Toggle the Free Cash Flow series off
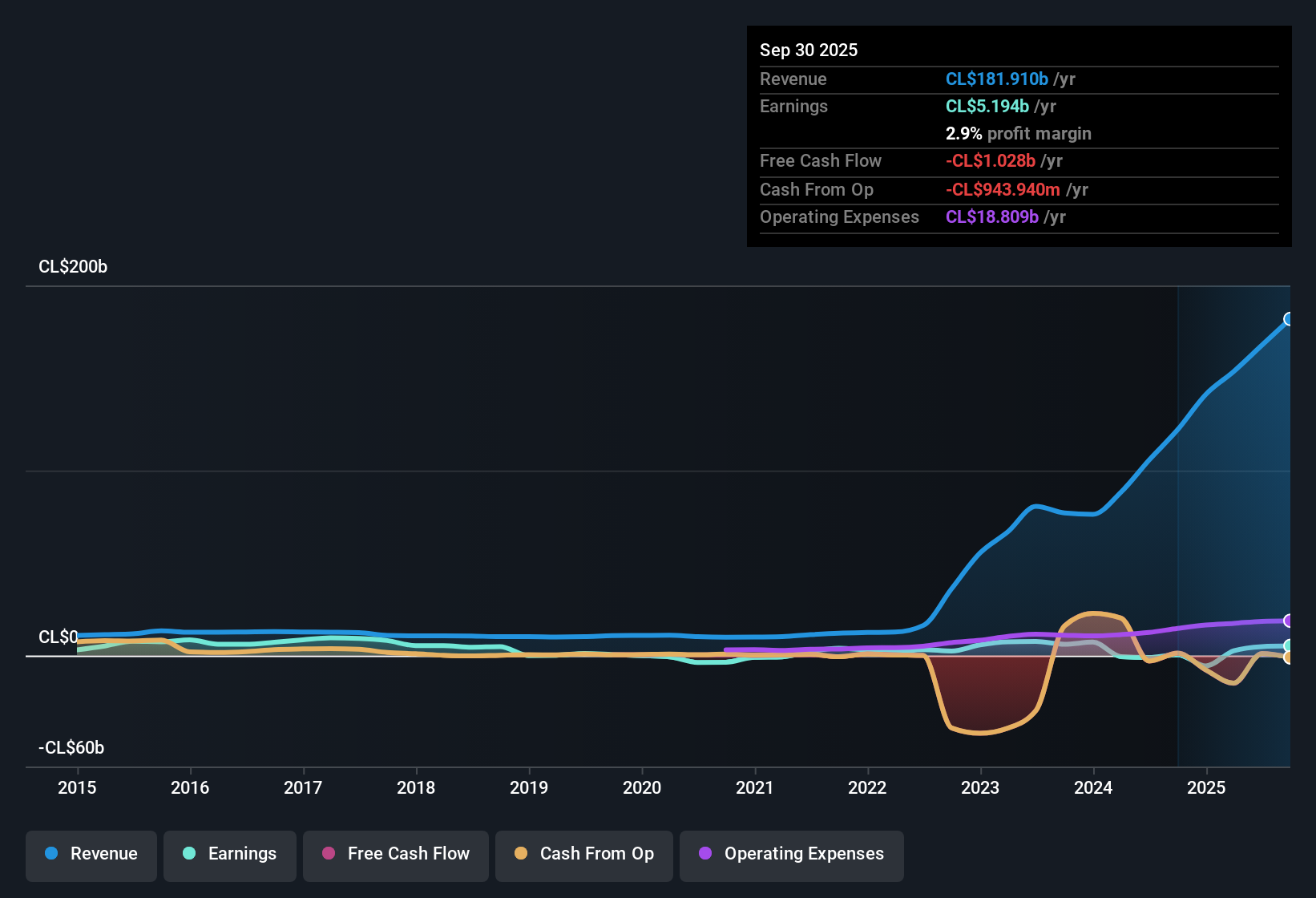1316x898 pixels. tap(395, 856)
